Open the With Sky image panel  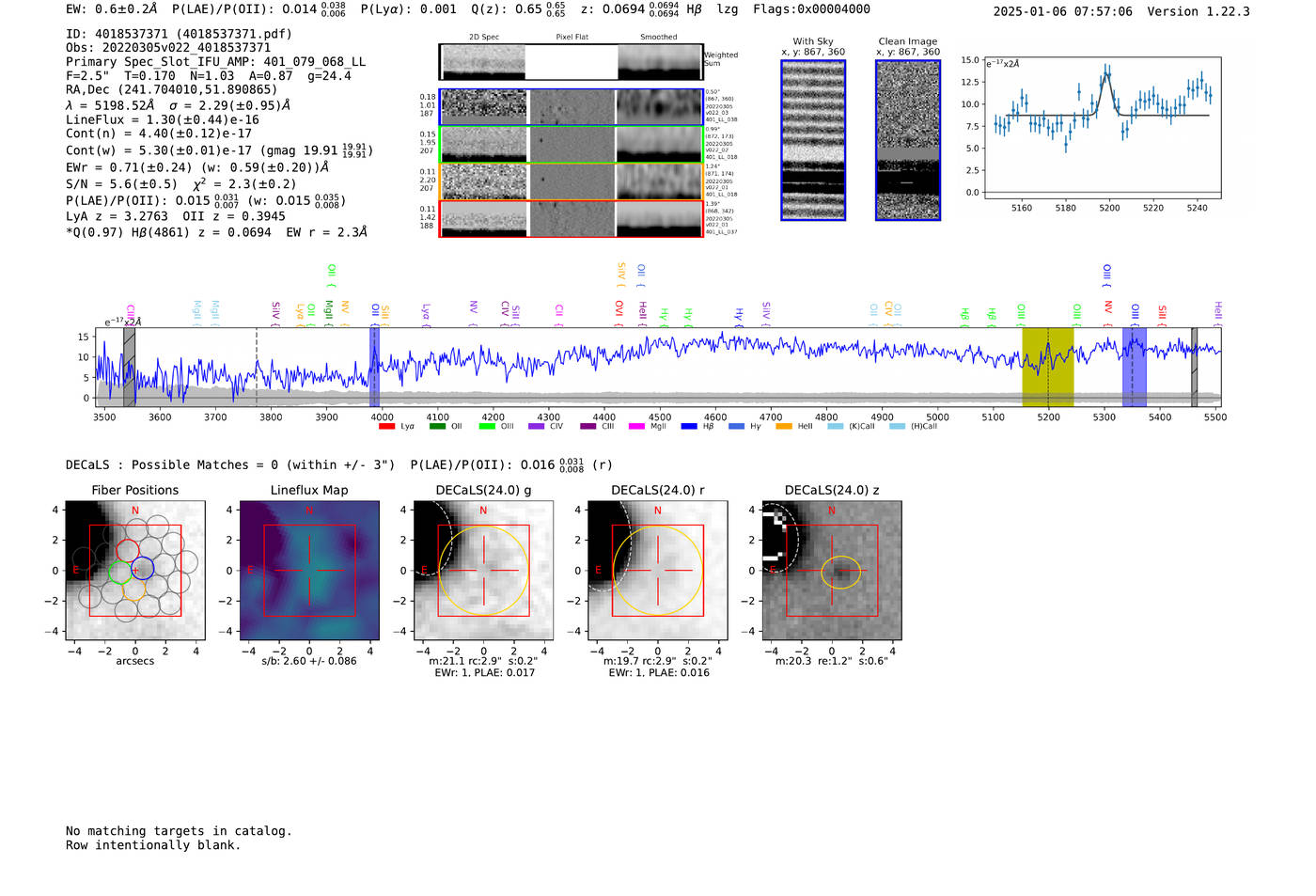click(813, 140)
